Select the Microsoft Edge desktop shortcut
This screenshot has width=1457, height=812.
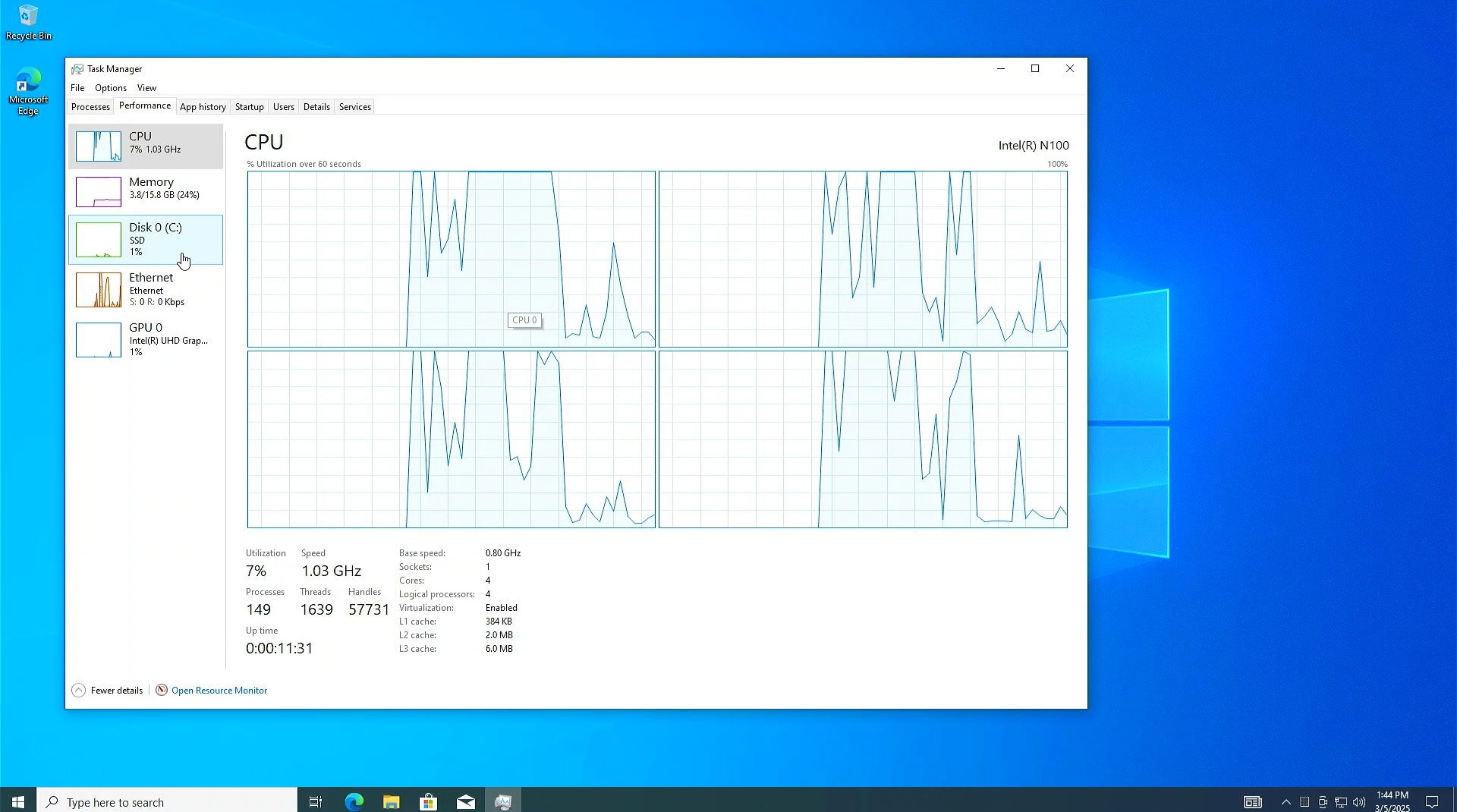coord(29,92)
